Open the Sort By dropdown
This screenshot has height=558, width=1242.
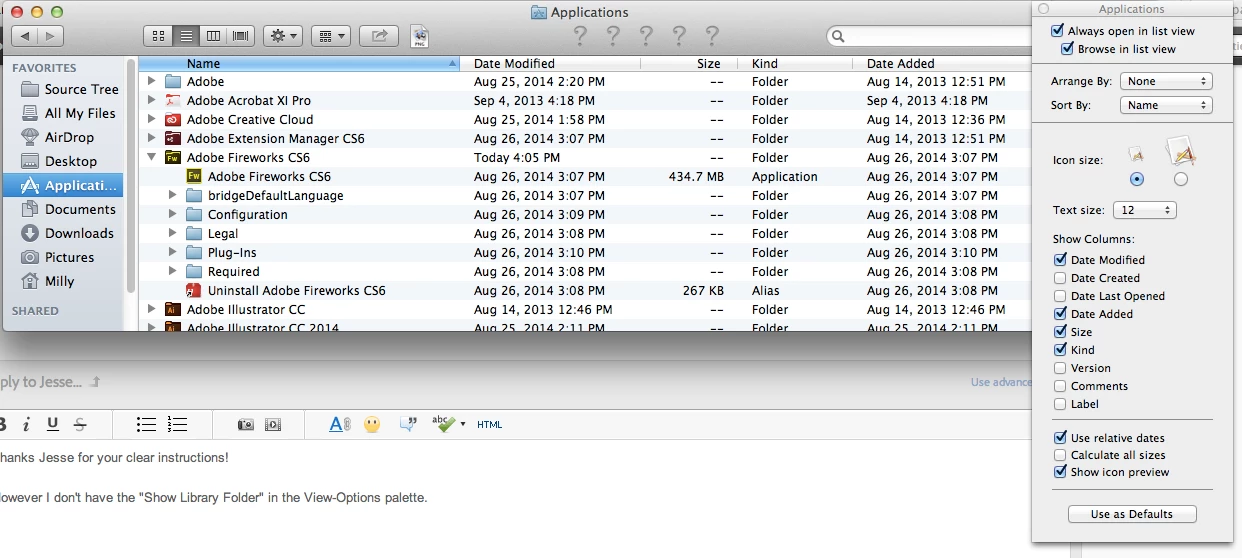click(x=1166, y=105)
